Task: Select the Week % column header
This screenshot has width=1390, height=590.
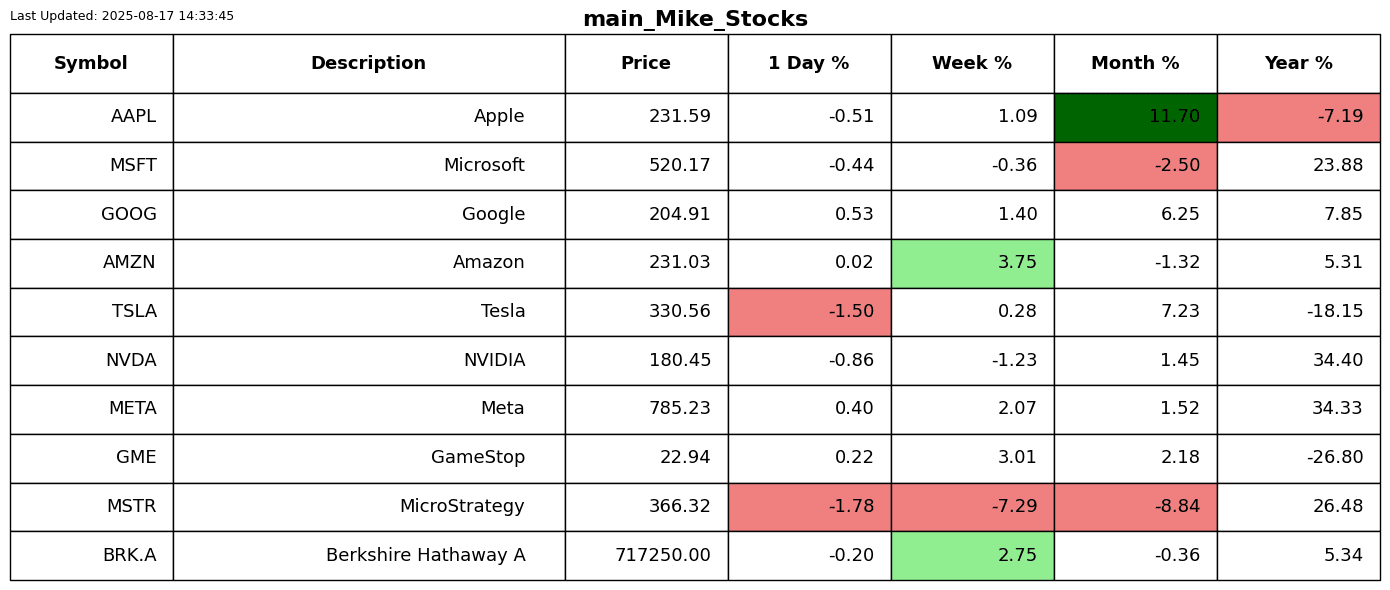Action: click(972, 64)
